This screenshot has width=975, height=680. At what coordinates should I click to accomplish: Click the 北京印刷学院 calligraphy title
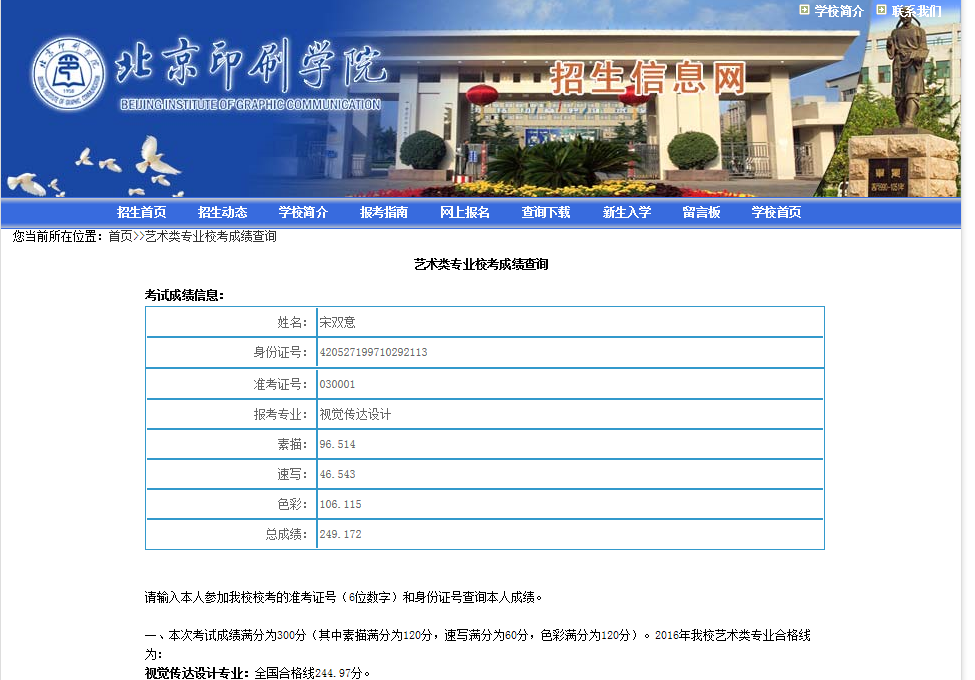pyautogui.click(x=251, y=65)
